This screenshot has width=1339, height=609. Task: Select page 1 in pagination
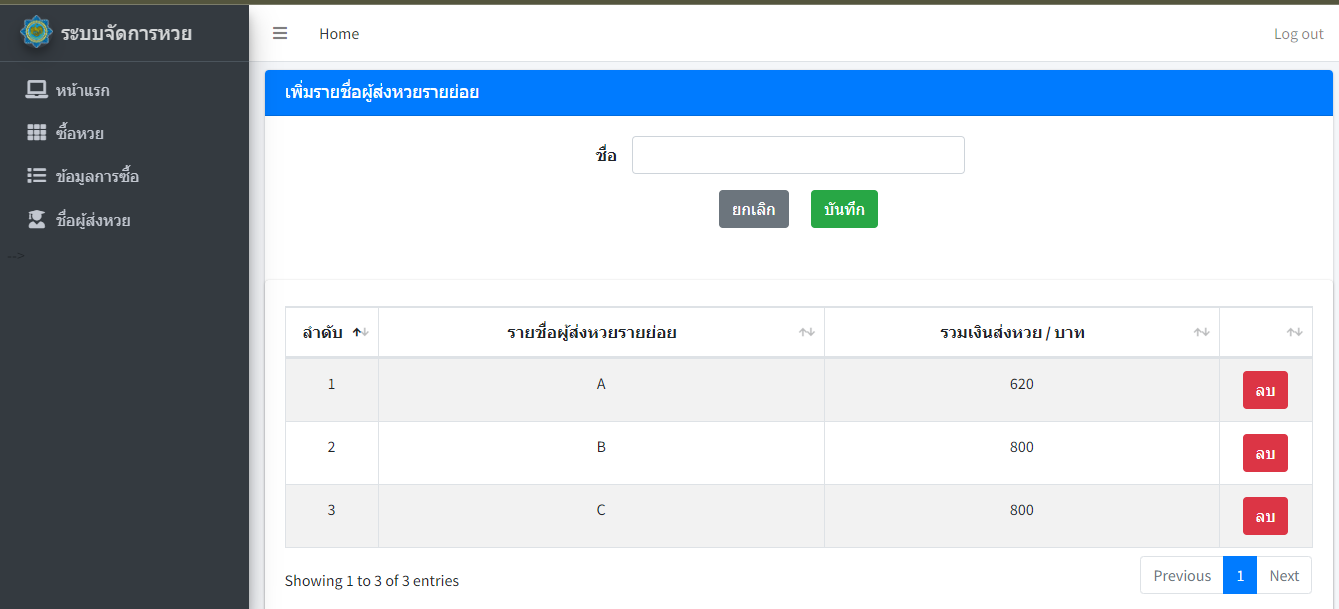1240,575
